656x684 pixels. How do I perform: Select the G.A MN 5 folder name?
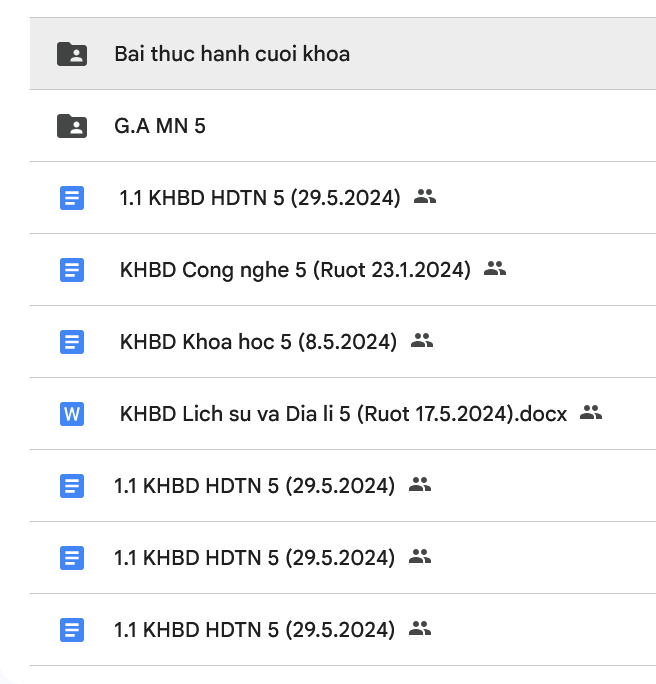(x=160, y=126)
